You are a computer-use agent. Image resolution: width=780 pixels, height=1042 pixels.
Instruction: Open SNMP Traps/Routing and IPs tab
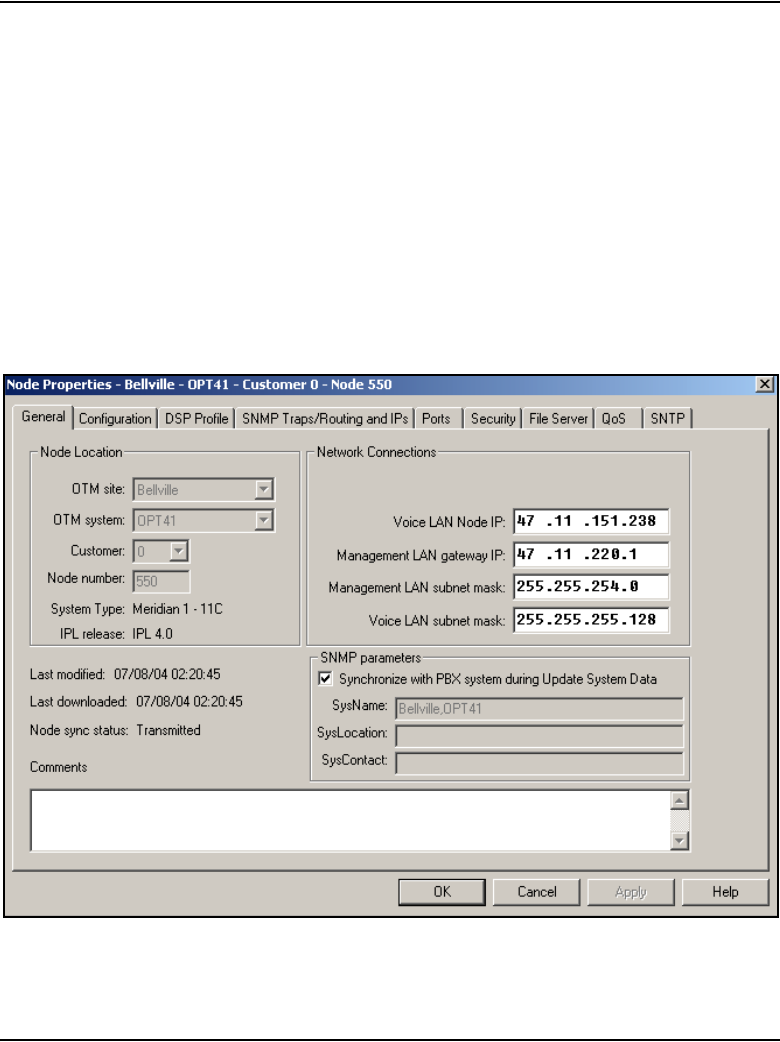(x=325, y=419)
